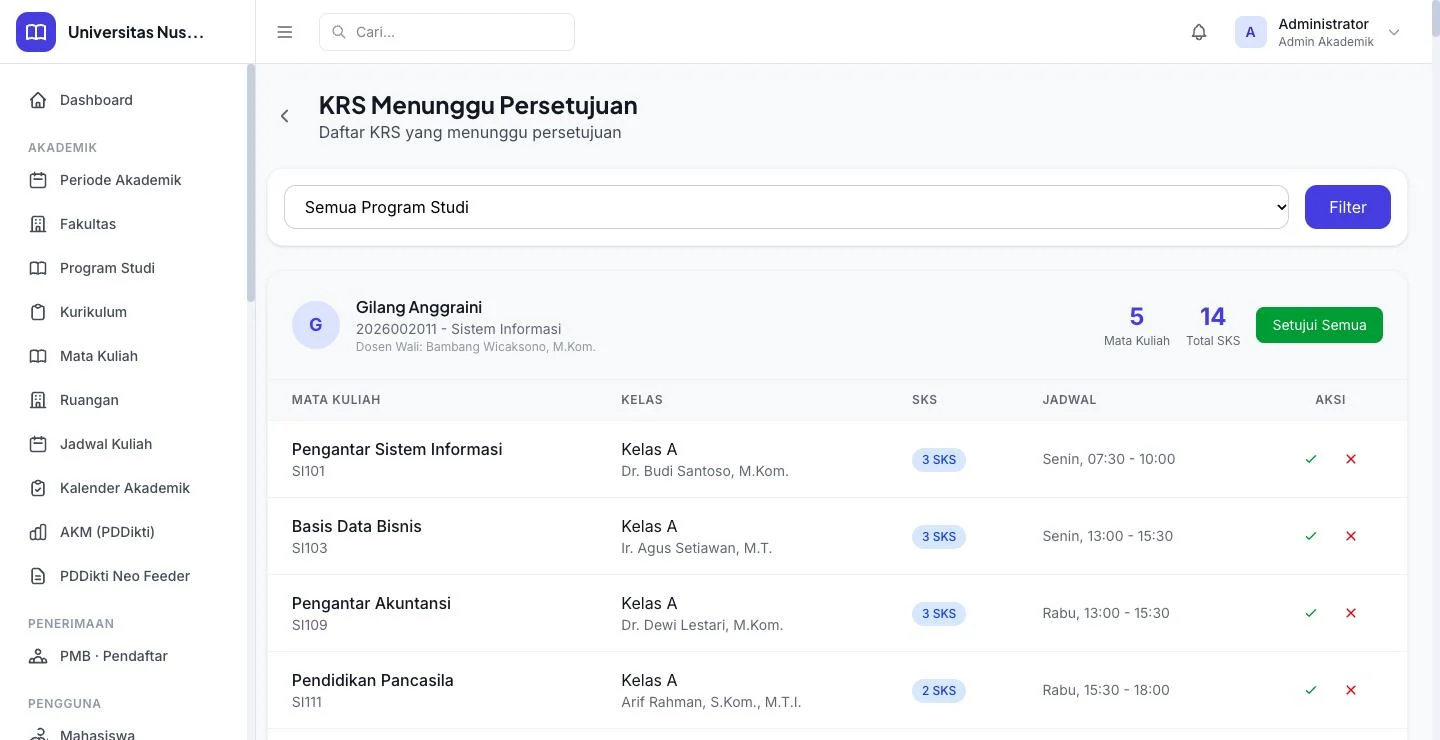Click the course code SI109
This screenshot has width=1440, height=740.
click(310, 625)
